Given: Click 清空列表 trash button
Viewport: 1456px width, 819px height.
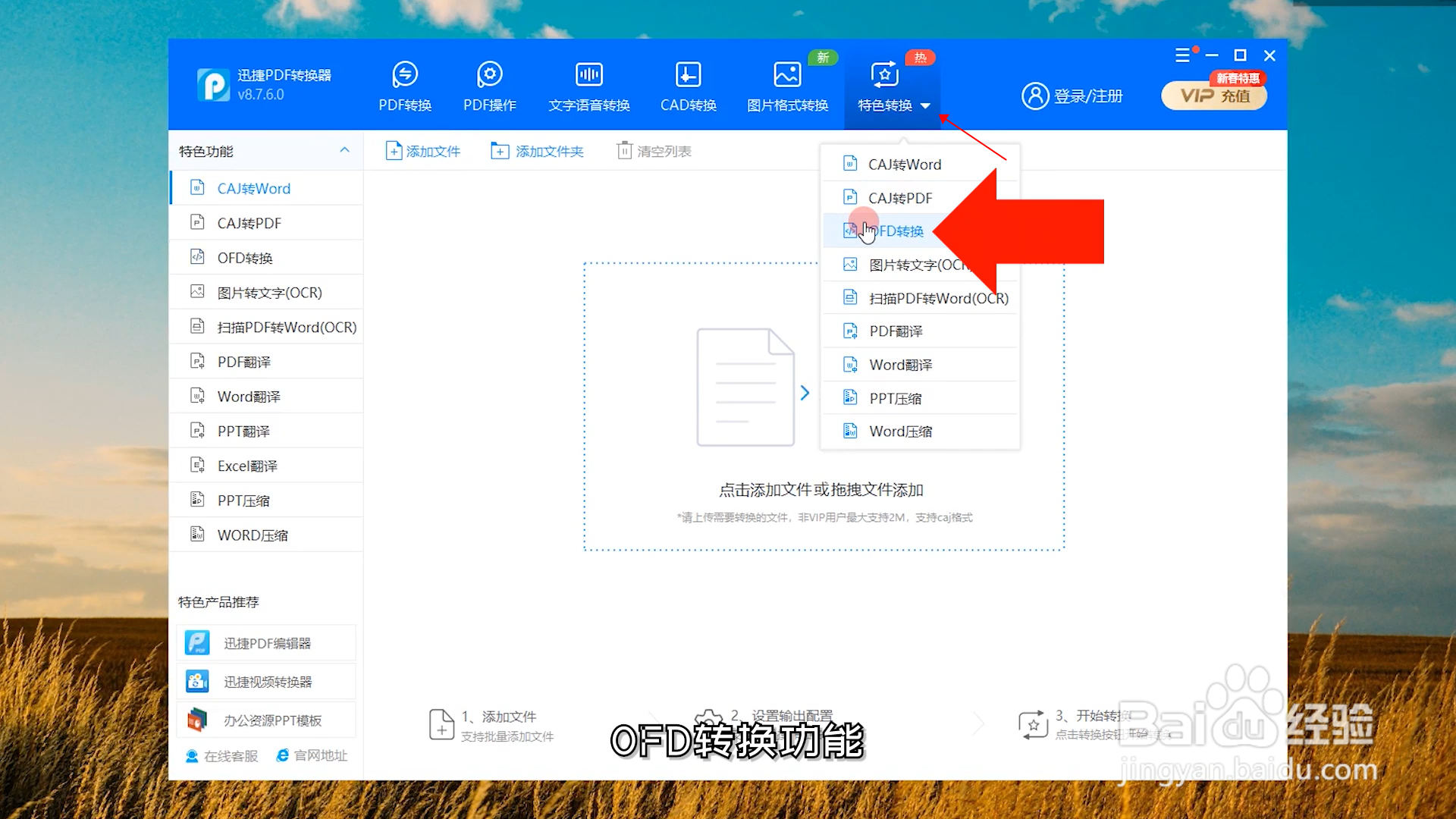Looking at the screenshot, I should (654, 151).
